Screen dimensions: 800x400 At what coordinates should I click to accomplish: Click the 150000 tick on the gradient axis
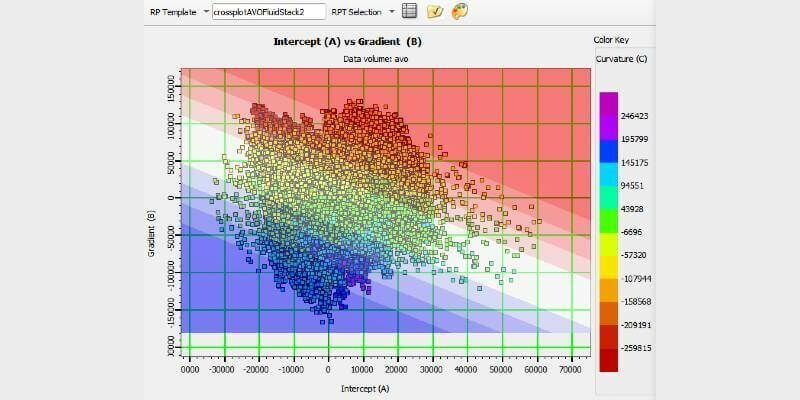(x=172, y=89)
